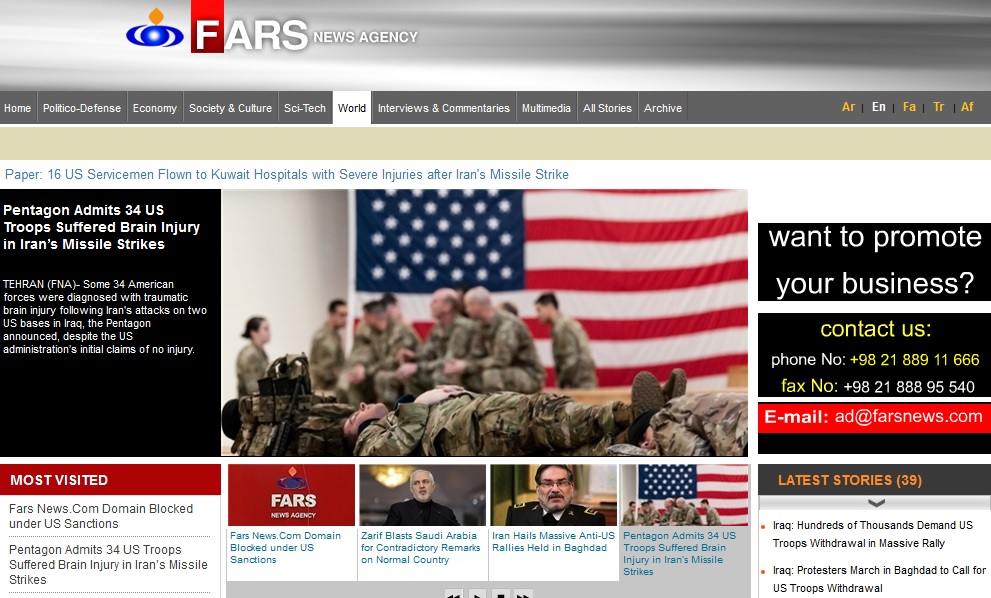Open the Zarif photo thumbnail

click(x=422, y=495)
